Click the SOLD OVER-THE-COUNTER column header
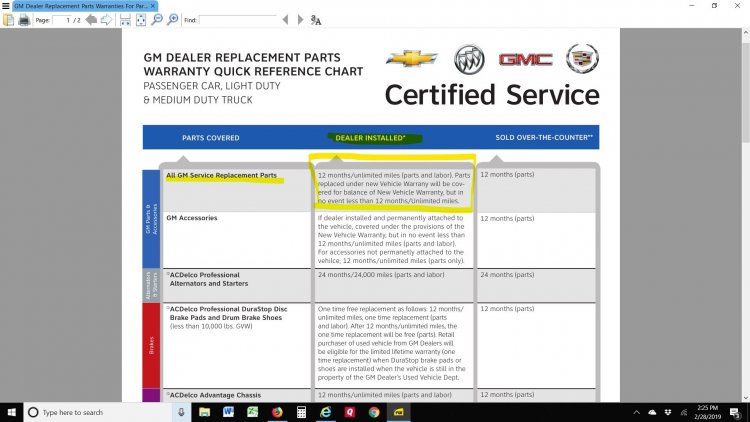 pos(544,137)
